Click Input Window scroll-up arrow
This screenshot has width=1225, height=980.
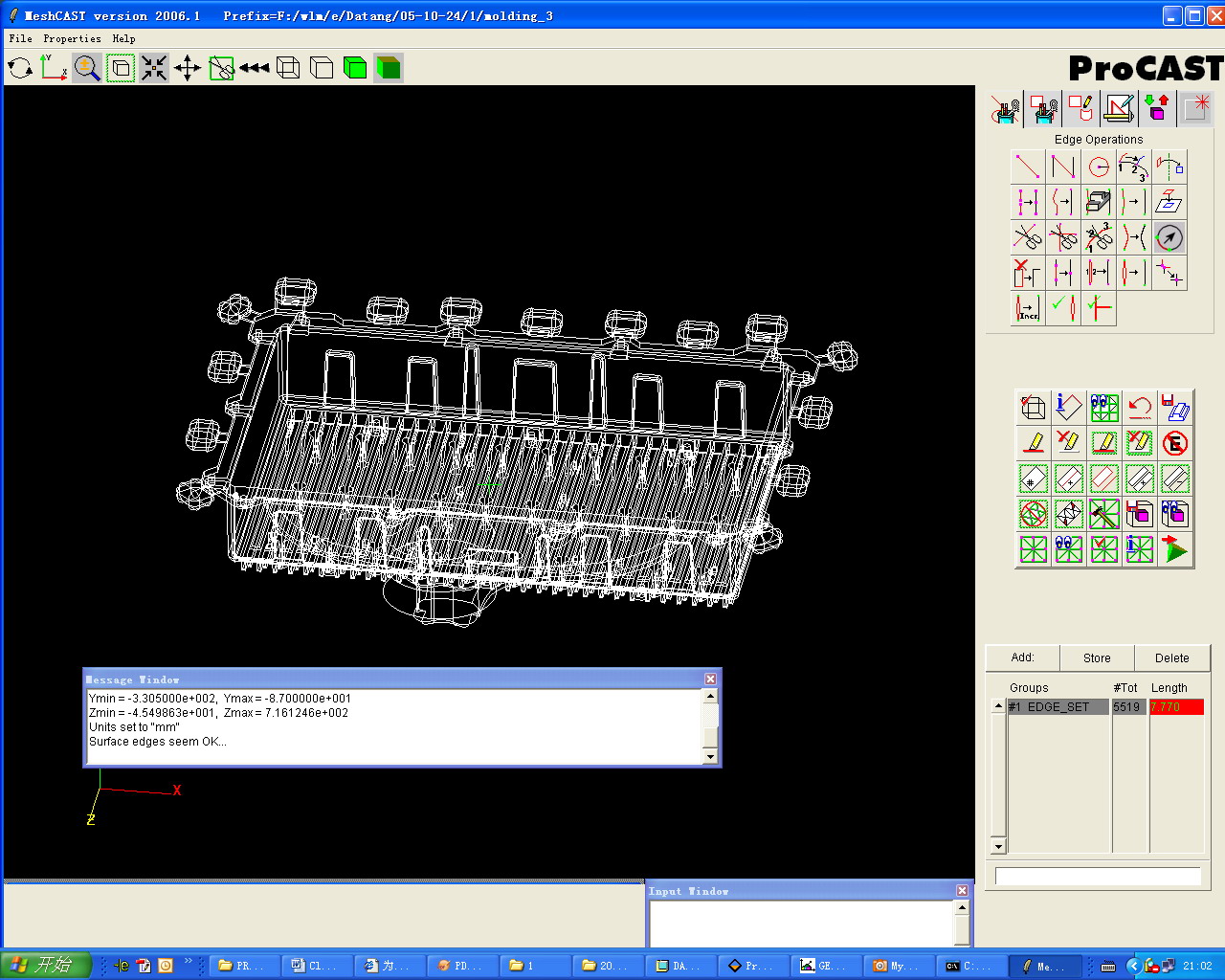[x=962, y=907]
